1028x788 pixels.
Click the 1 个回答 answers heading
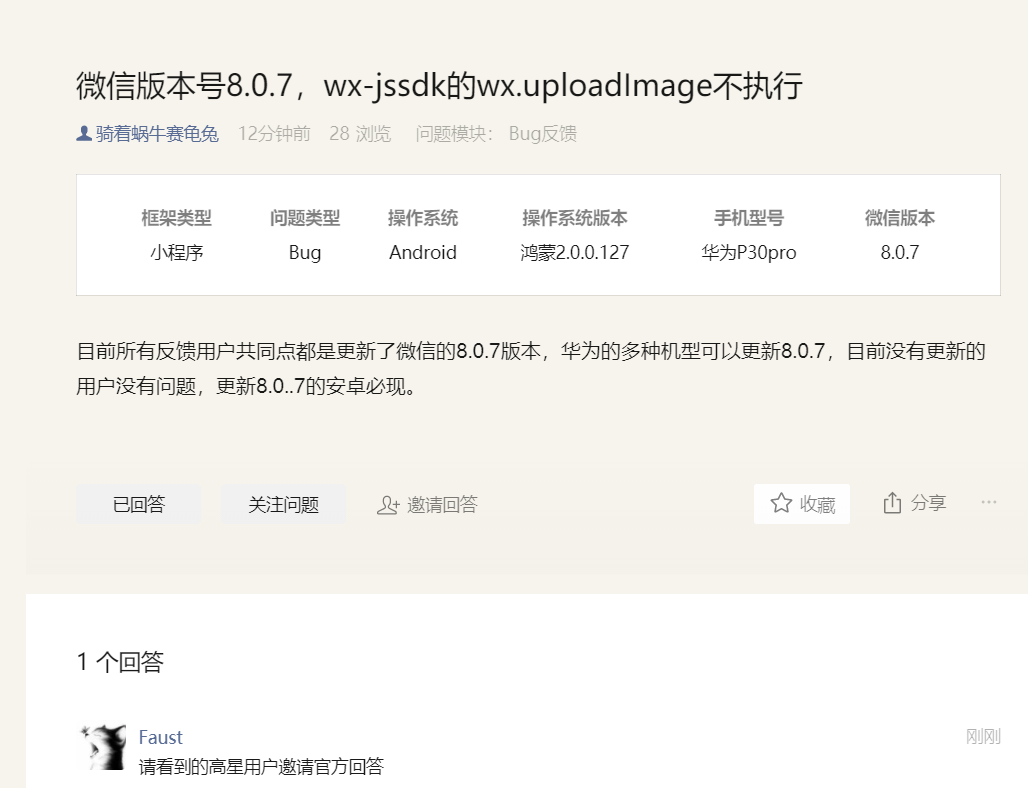pyautogui.click(x=120, y=661)
